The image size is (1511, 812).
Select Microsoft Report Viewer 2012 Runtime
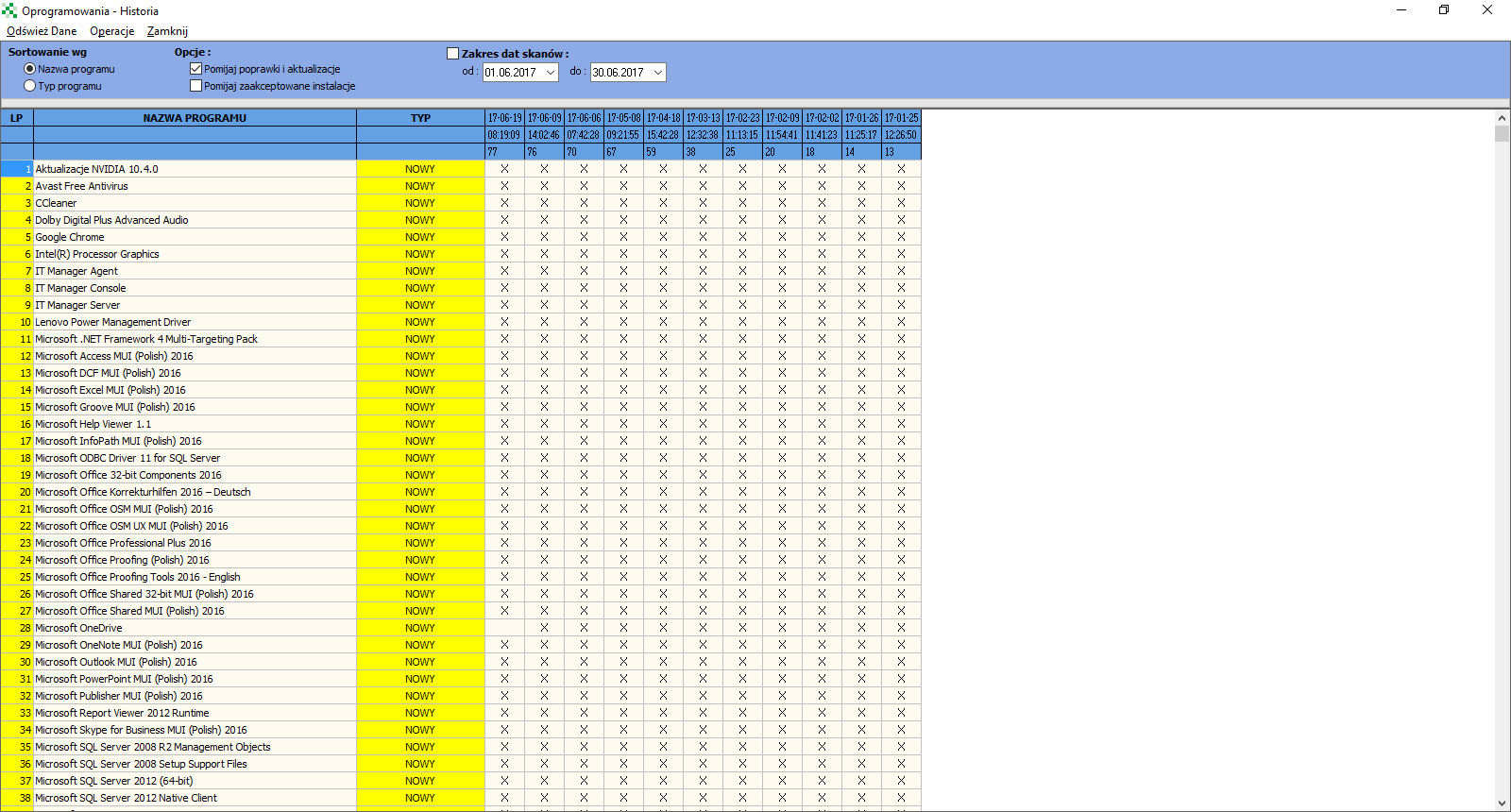click(195, 713)
